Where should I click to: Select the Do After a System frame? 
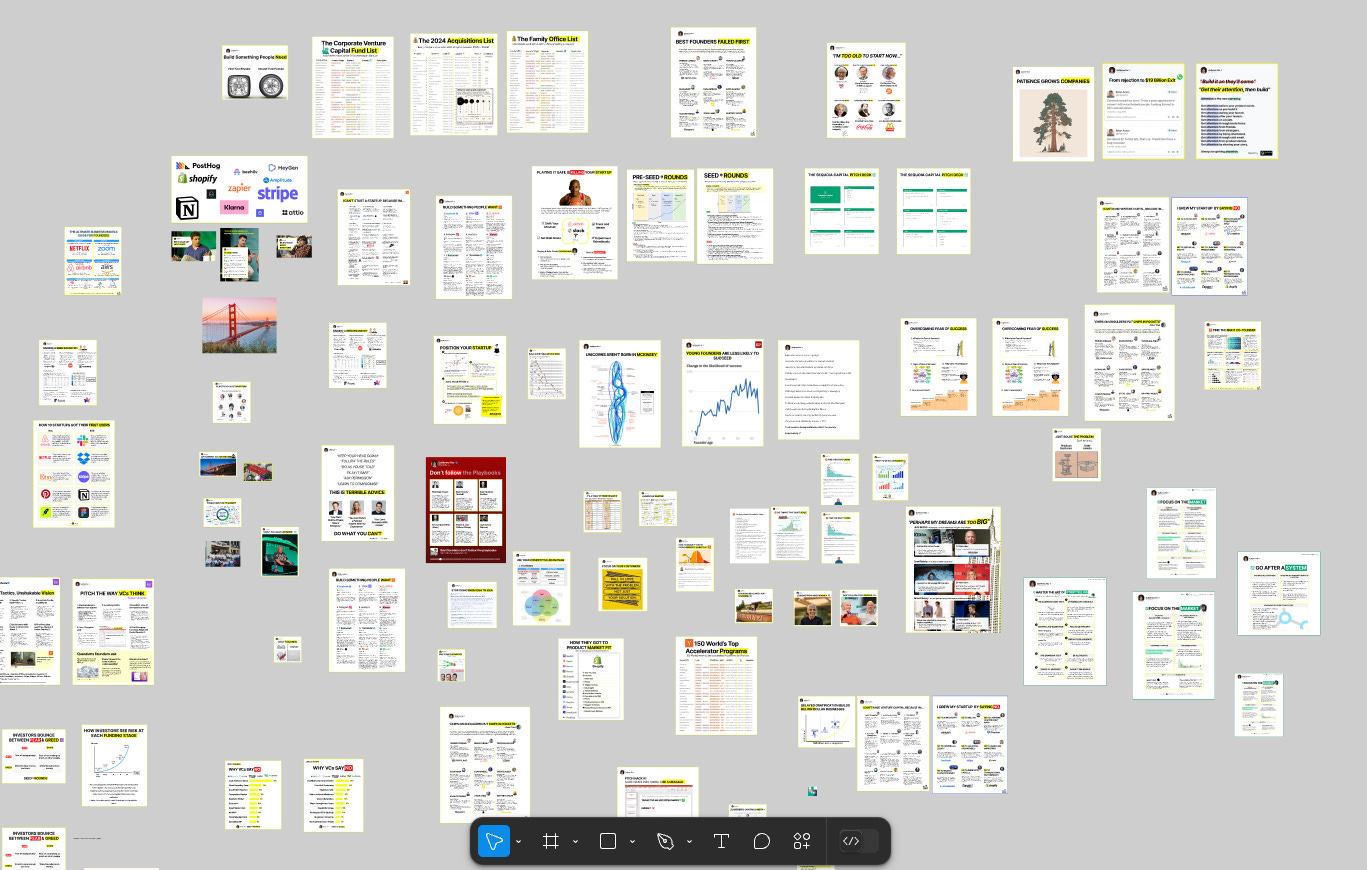[x=1278, y=593]
